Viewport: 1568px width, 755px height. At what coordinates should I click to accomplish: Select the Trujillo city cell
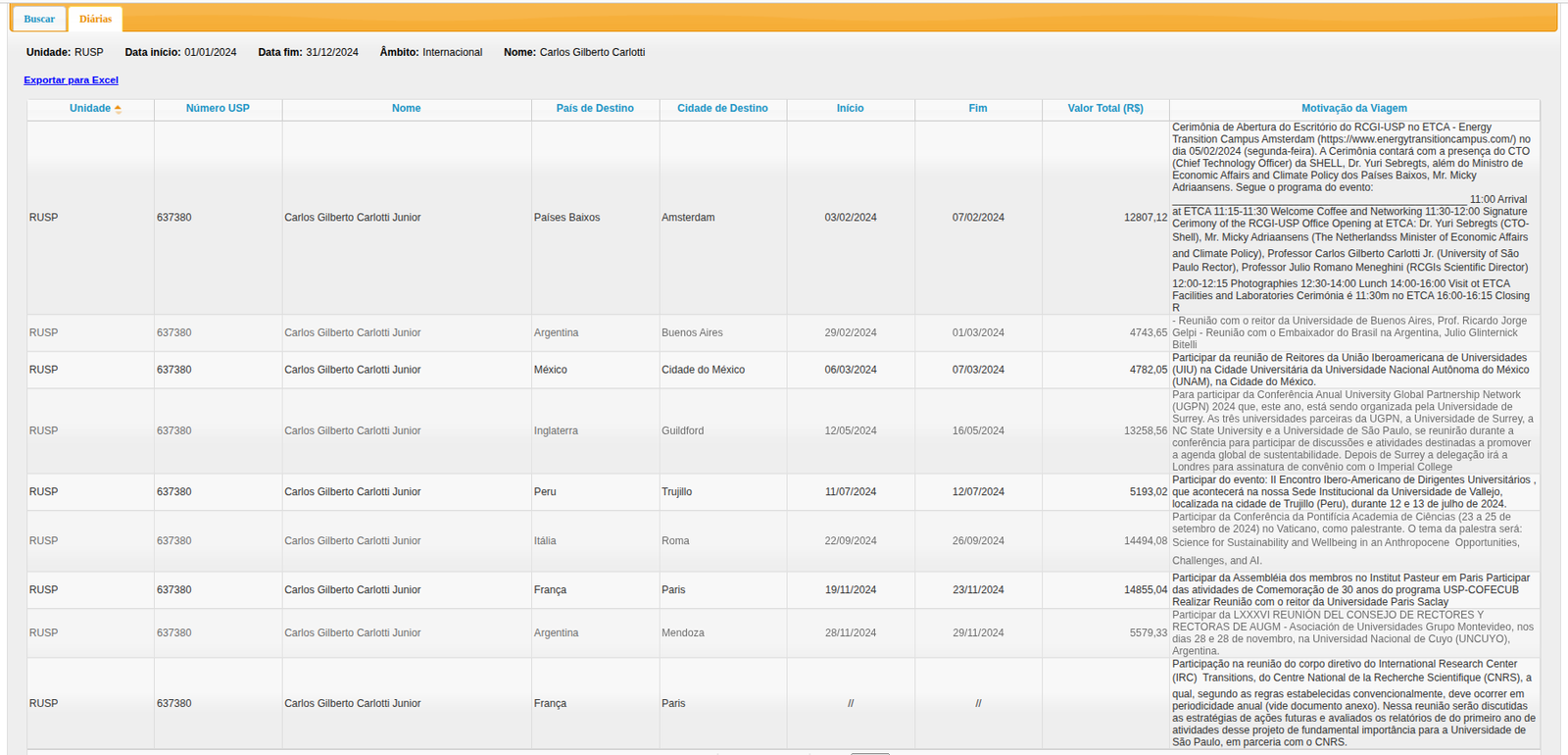coord(676,492)
